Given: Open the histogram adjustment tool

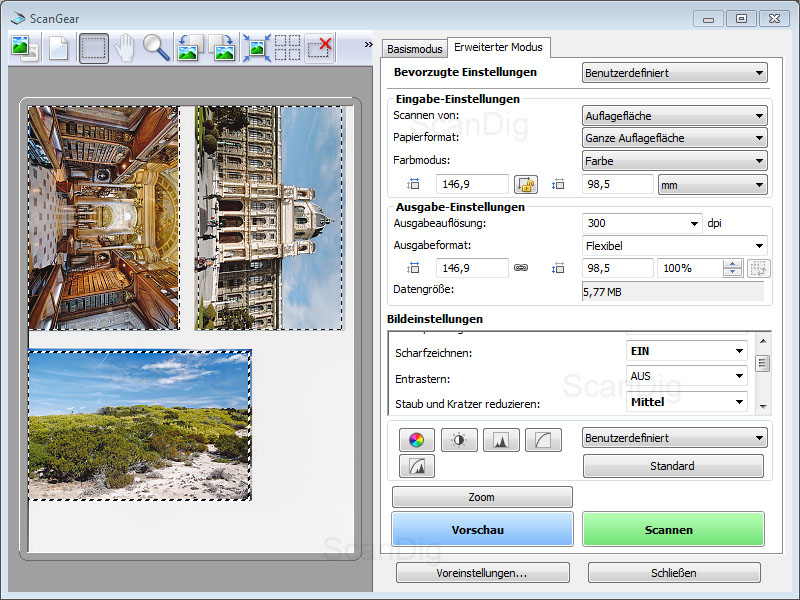Looking at the screenshot, I should coord(501,439).
